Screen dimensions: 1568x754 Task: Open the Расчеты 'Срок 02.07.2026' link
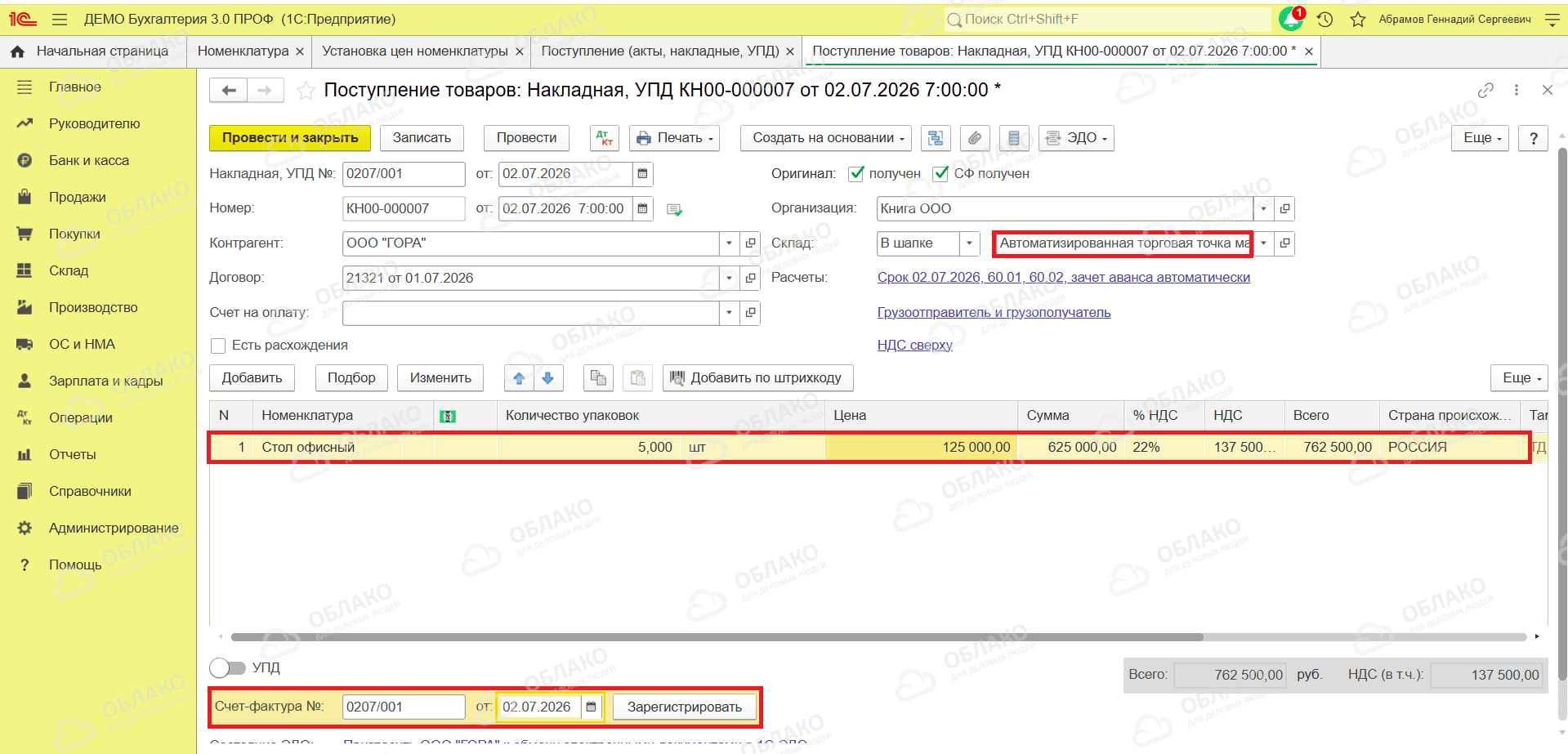click(x=1064, y=278)
